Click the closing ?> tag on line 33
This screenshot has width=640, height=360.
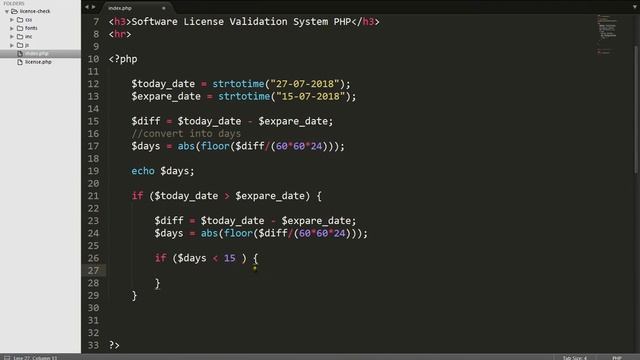[114, 345]
